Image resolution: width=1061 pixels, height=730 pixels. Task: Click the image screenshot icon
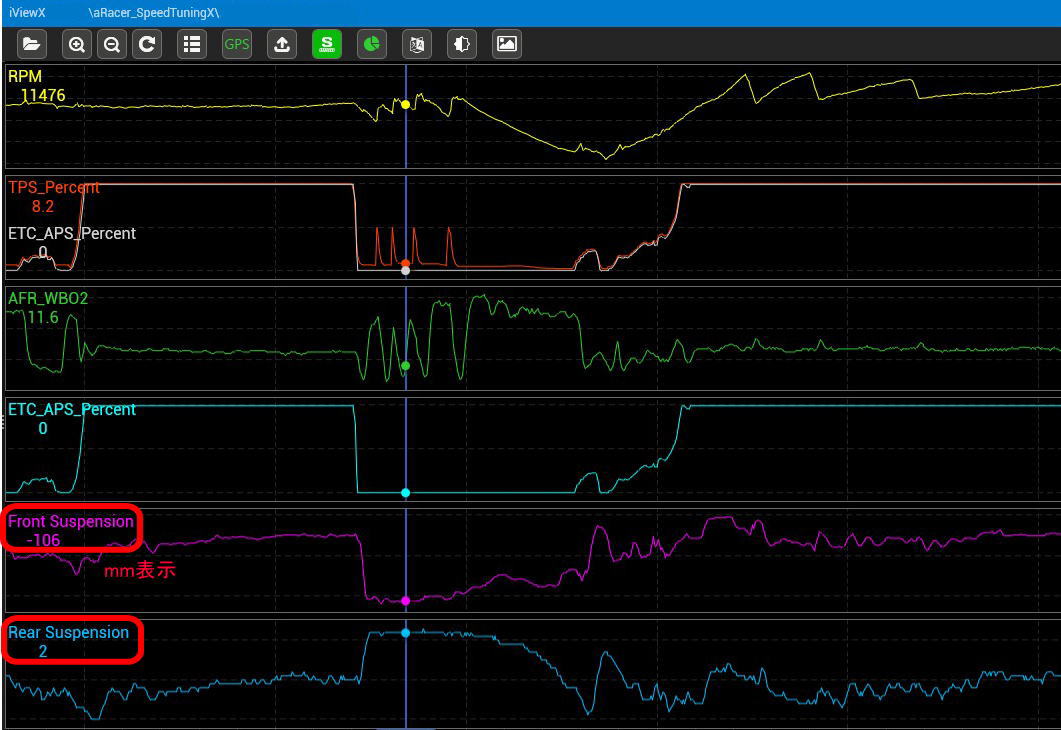[507, 45]
